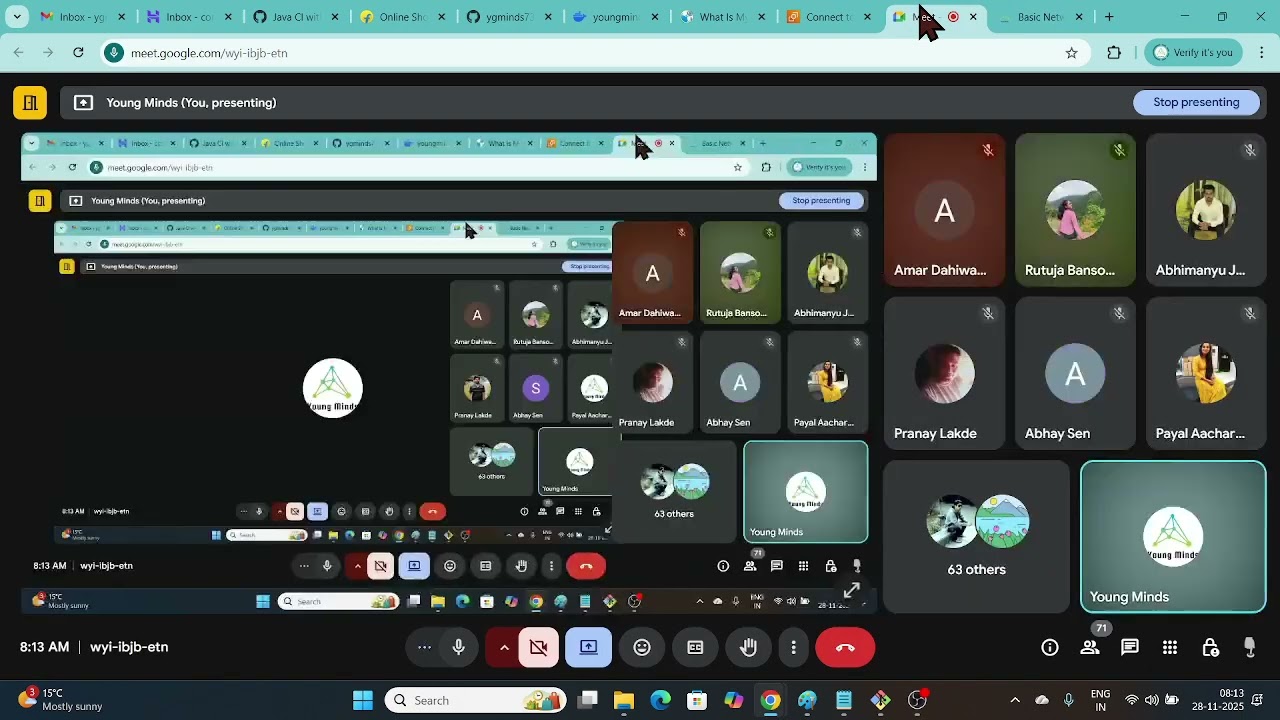This screenshot has width=1280, height=720.
Task: Switch to the Java CI GitHub tab
Action: pos(295,17)
